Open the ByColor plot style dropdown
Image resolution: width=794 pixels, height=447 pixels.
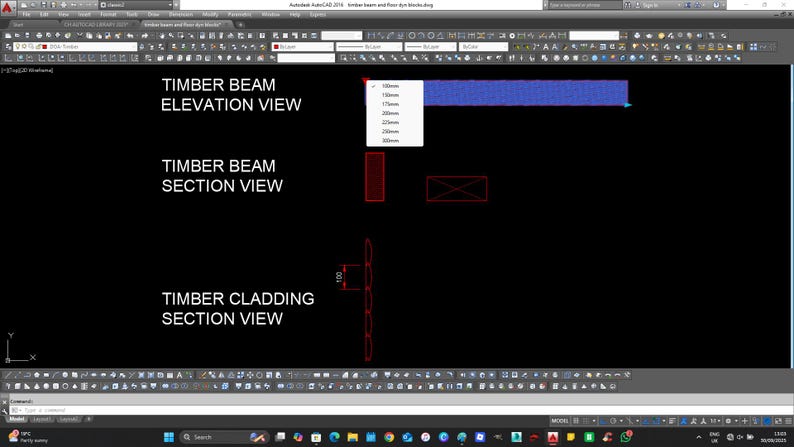pyautogui.click(x=483, y=47)
